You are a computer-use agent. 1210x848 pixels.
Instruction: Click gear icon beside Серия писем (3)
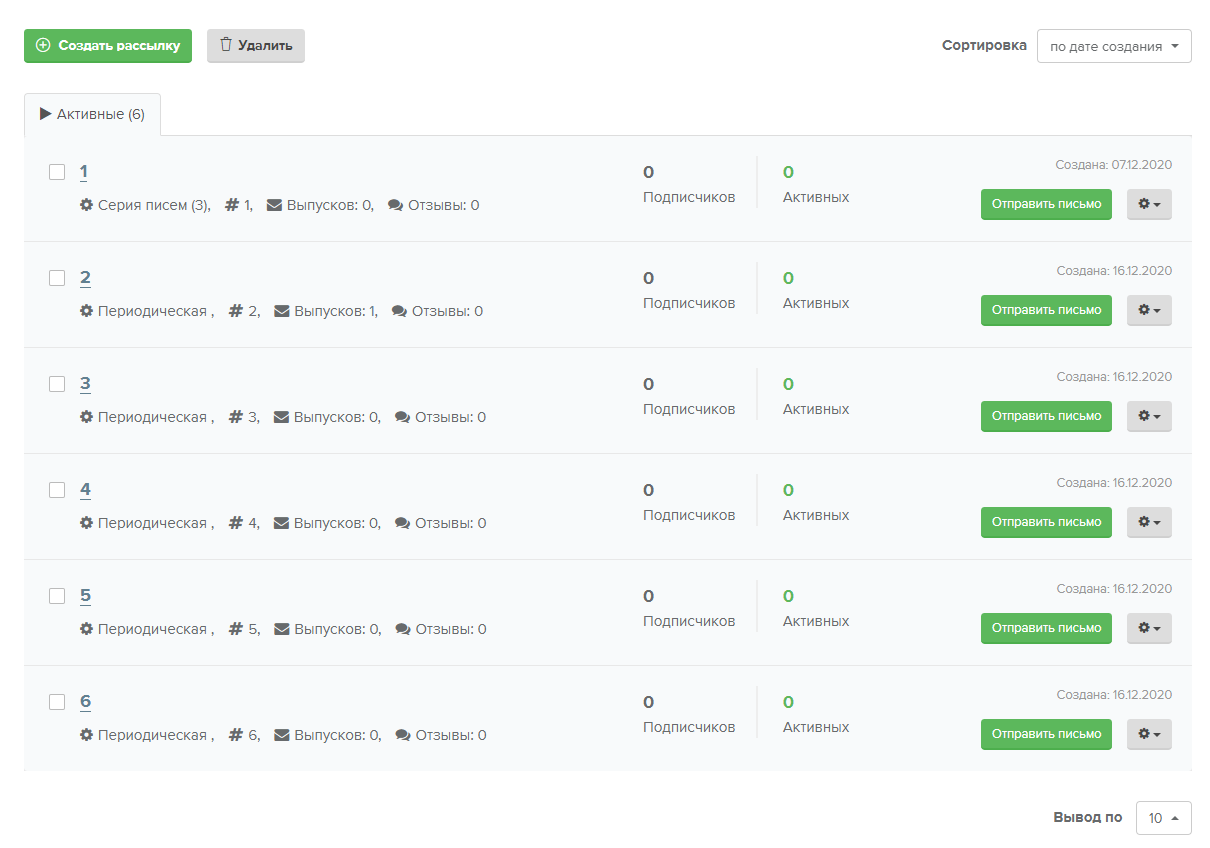[x=87, y=205]
